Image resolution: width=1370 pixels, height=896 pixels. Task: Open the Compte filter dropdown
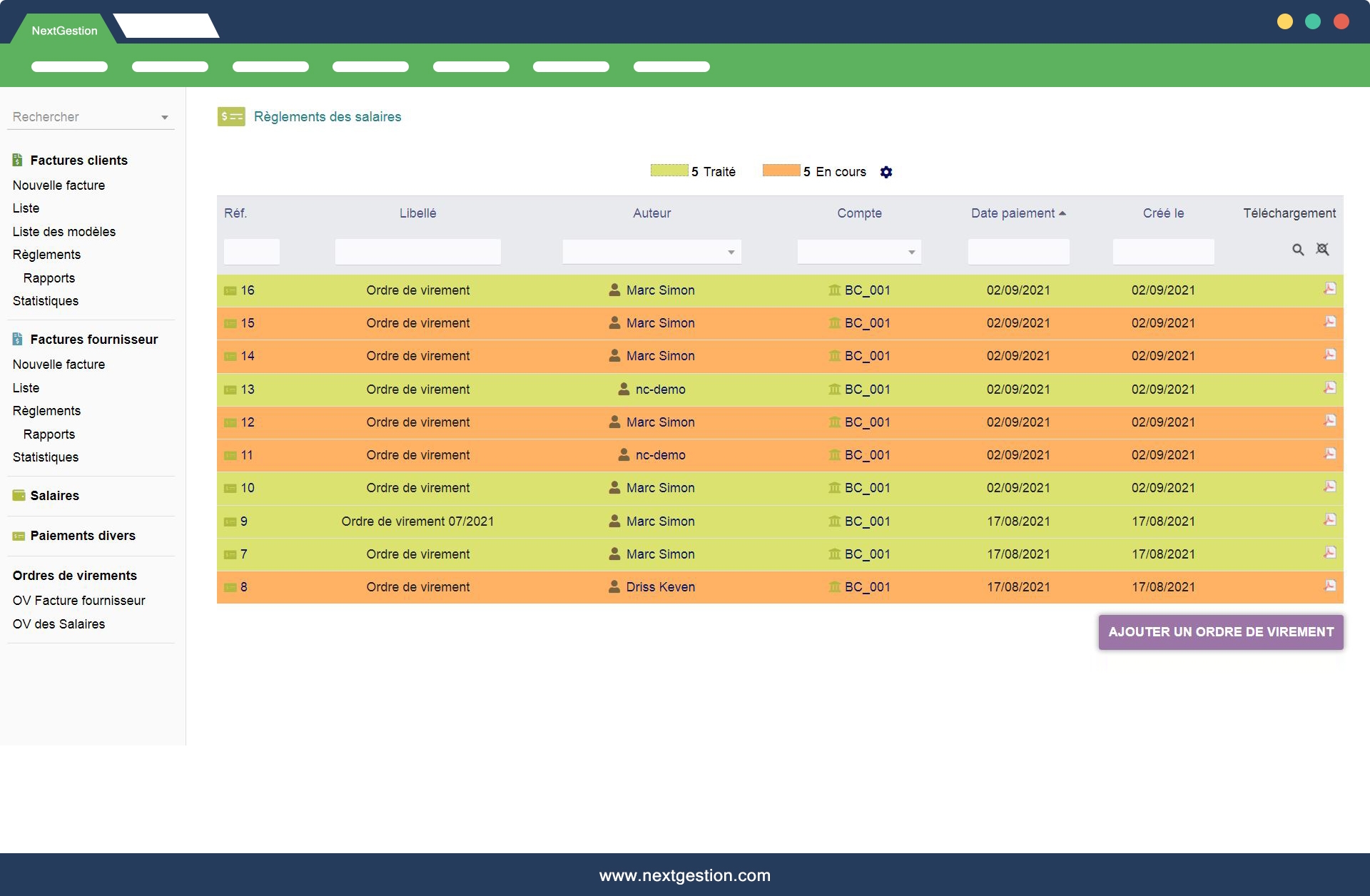[911, 253]
